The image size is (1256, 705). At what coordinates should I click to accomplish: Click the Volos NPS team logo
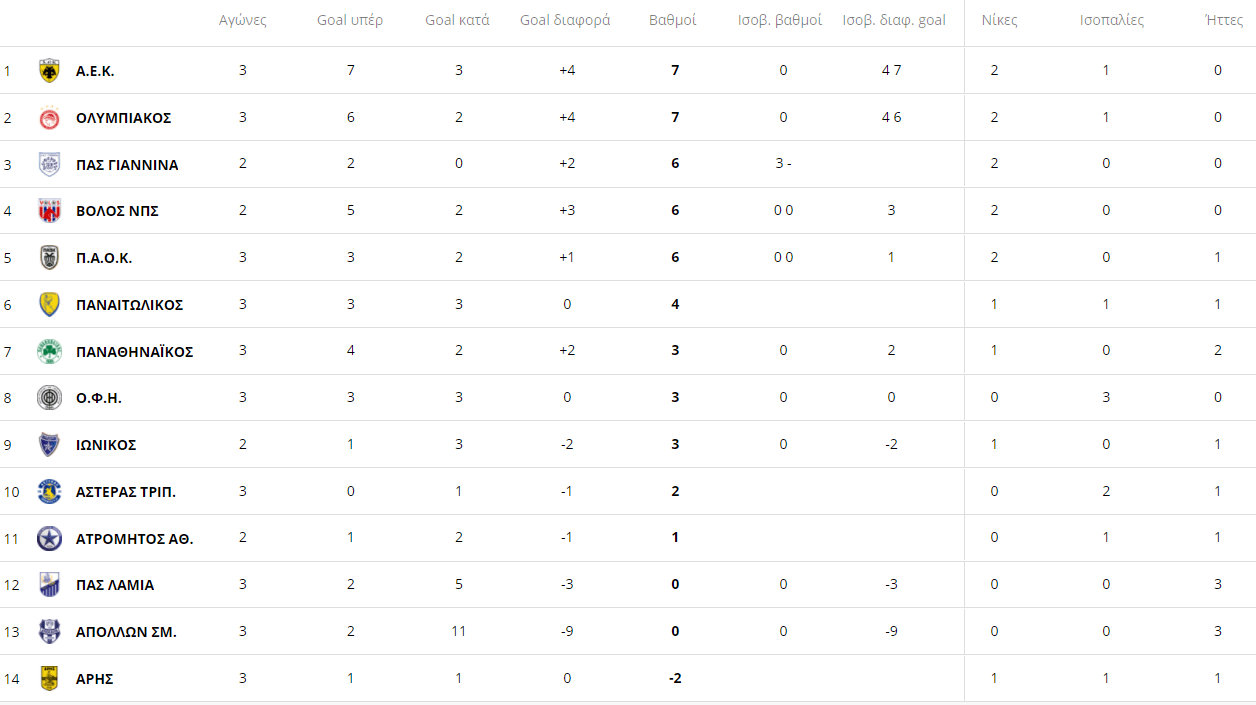click(49, 211)
